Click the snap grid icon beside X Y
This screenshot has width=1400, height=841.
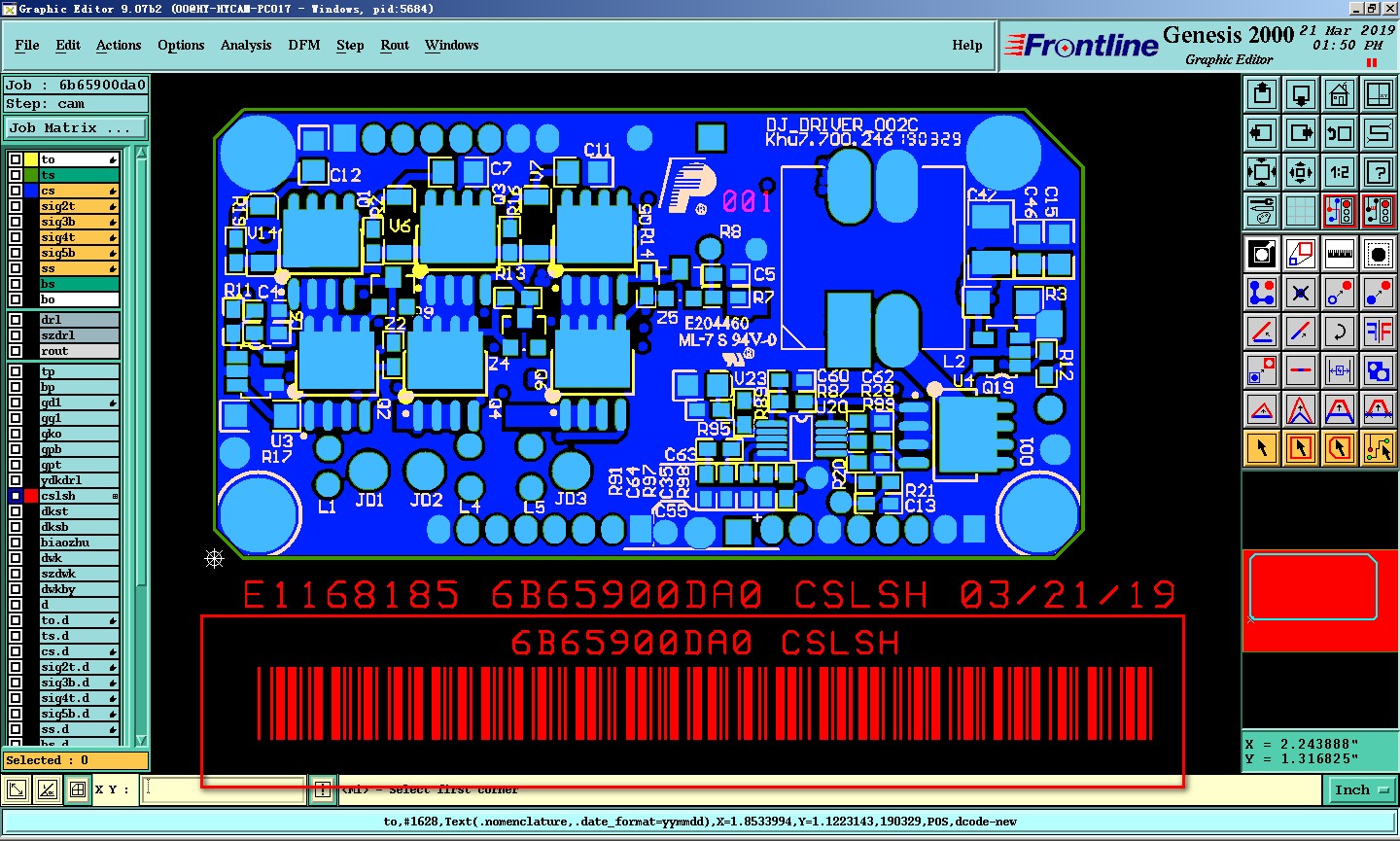pyautogui.click(x=78, y=789)
